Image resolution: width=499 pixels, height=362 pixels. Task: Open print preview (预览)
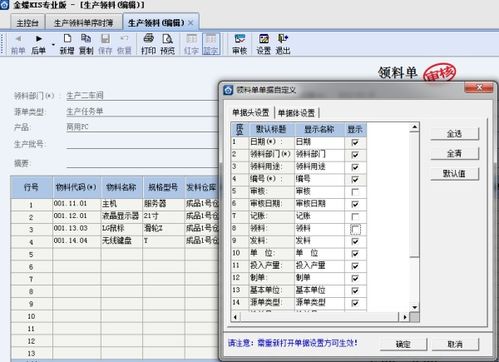167,44
